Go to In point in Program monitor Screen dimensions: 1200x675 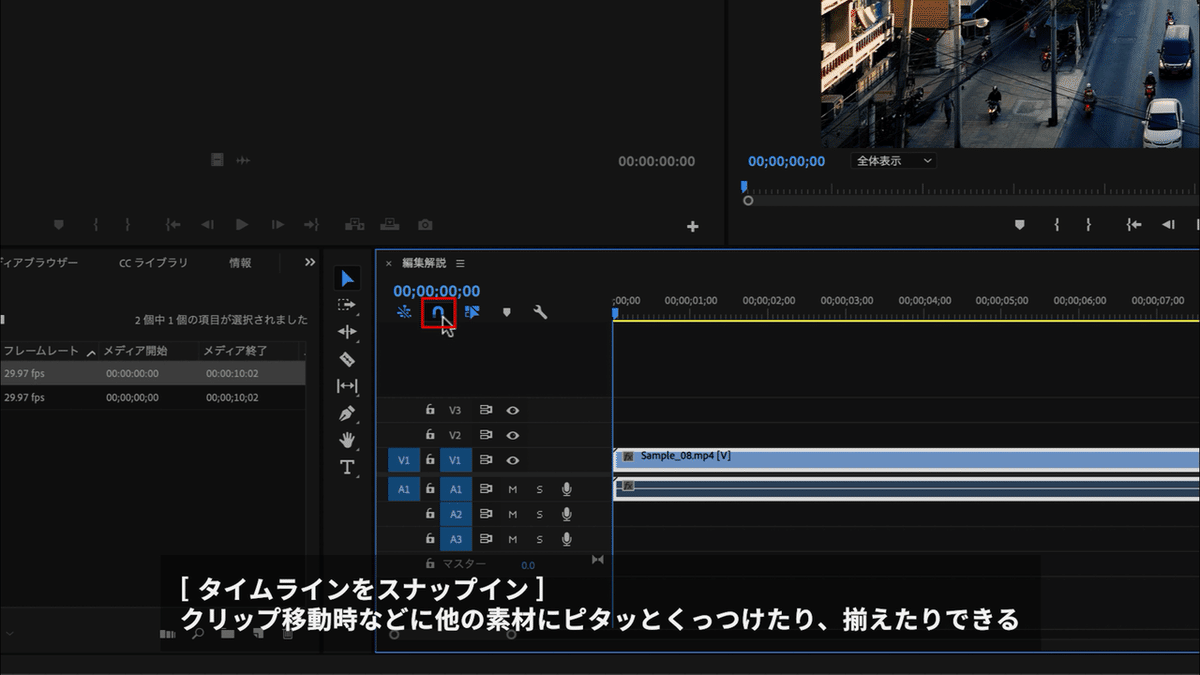click(x=1134, y=225)
